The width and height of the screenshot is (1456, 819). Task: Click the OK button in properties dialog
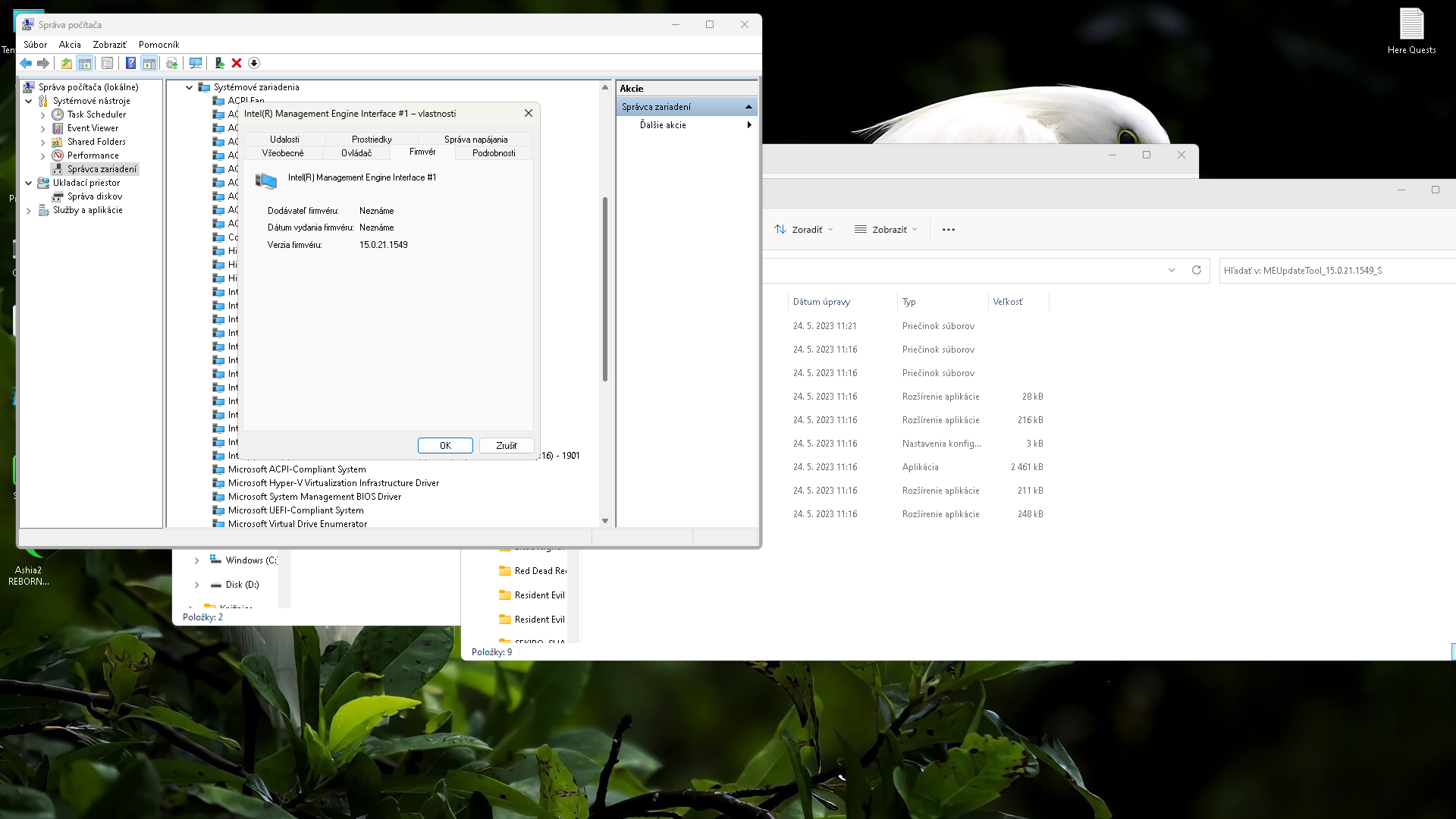coord(445,446)
